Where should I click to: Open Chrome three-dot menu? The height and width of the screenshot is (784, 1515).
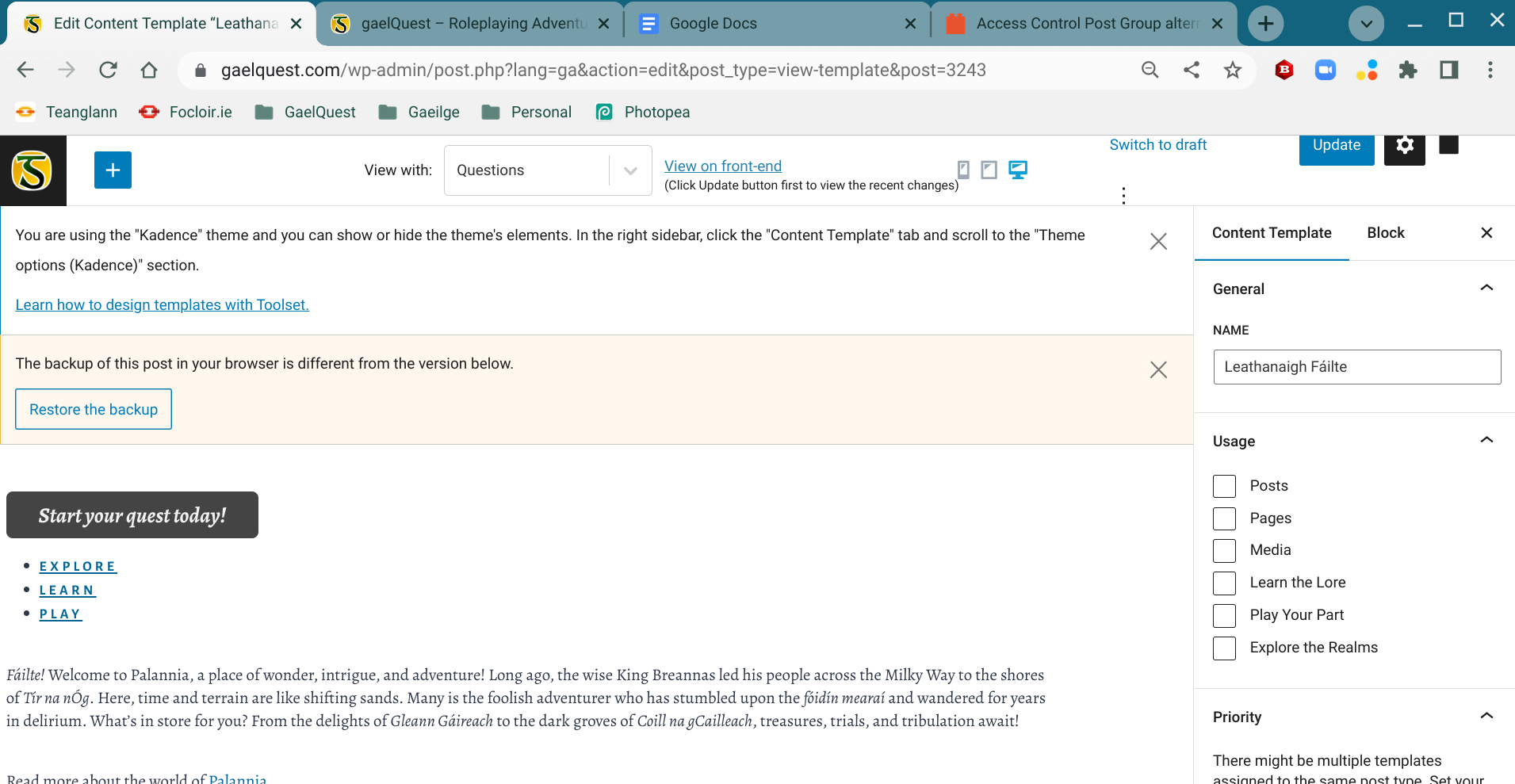[x=1490, y=70]
